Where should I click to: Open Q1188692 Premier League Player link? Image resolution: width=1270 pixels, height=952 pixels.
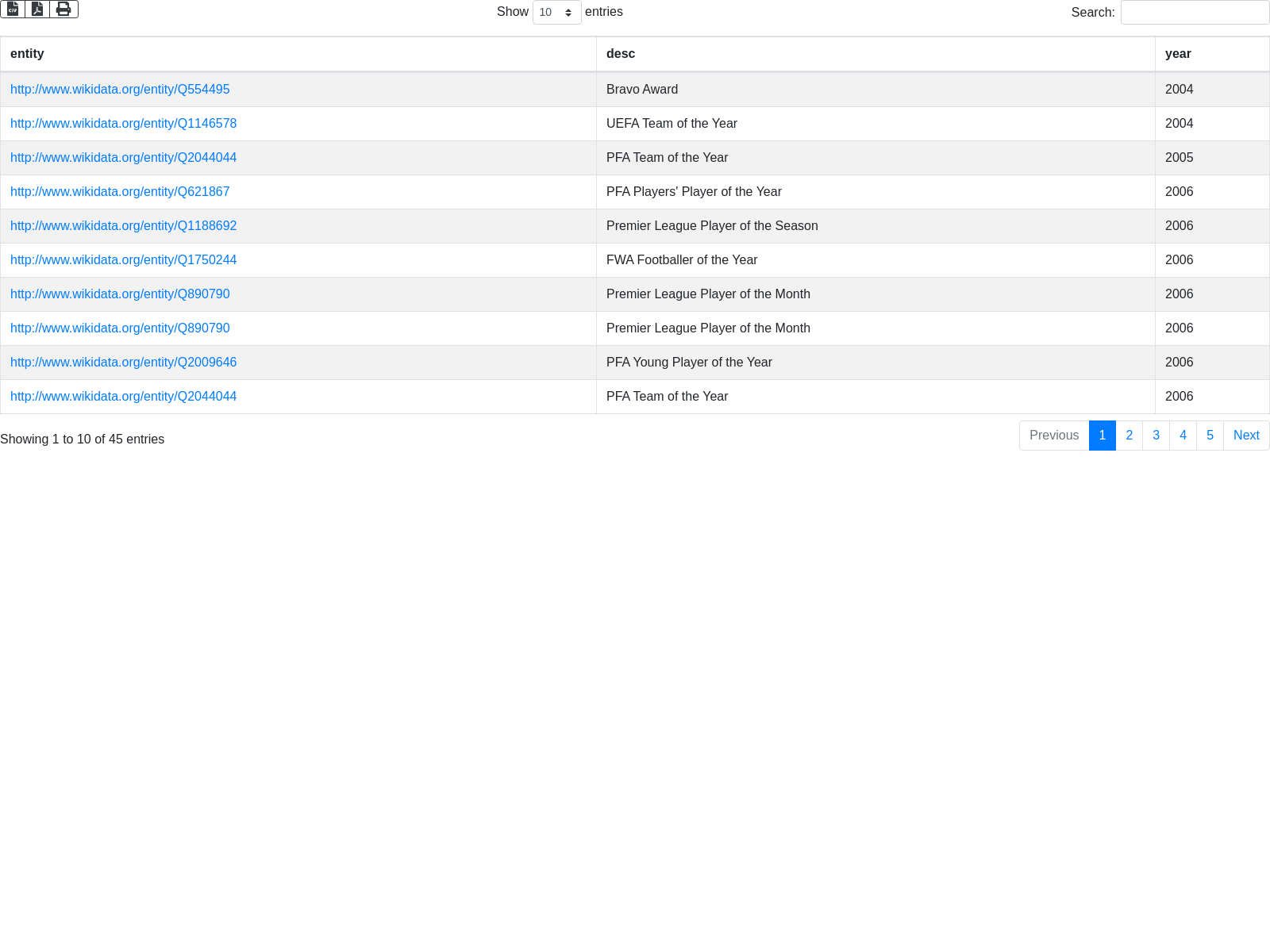pos(123,226)
